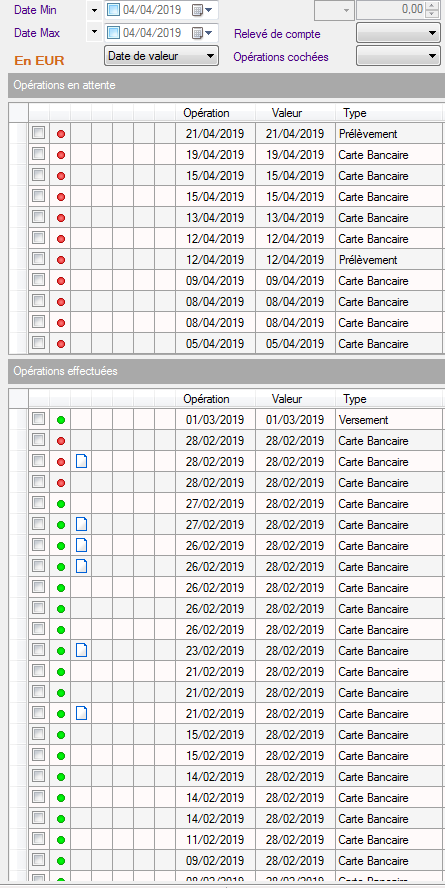This screenshot has width=445, height=888.
Task: Click the red status dot on the 13/04/2019 row
Action: pyautogui.click(x=61, y=218)
